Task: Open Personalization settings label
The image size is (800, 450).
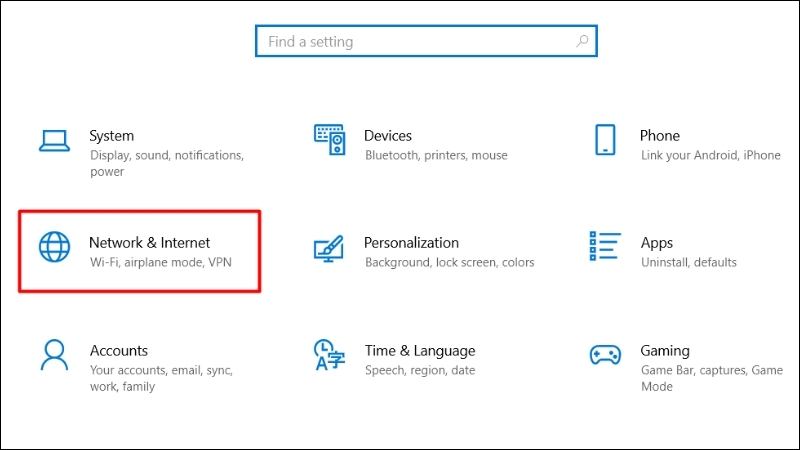Action: tap(411, 243)
